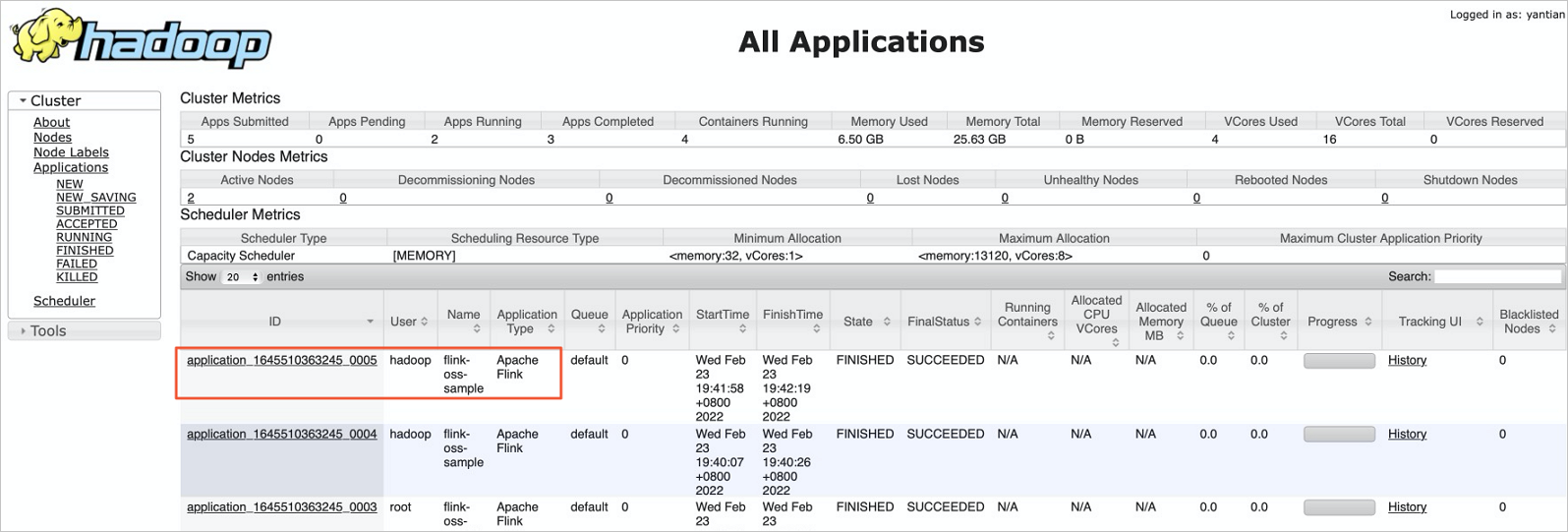Sort by StartTime column arrows

tap(742, 329)
